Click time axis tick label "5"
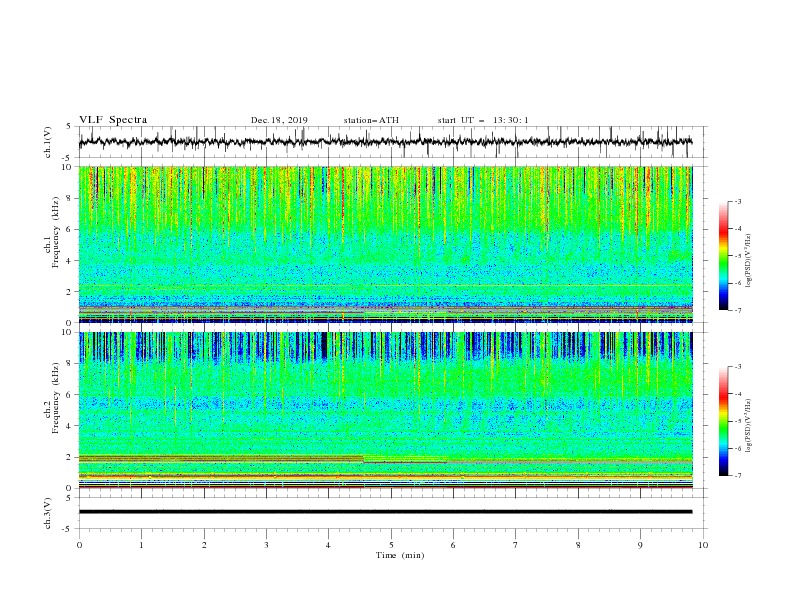The image size is (792, 612). click(x=391, y=545)
